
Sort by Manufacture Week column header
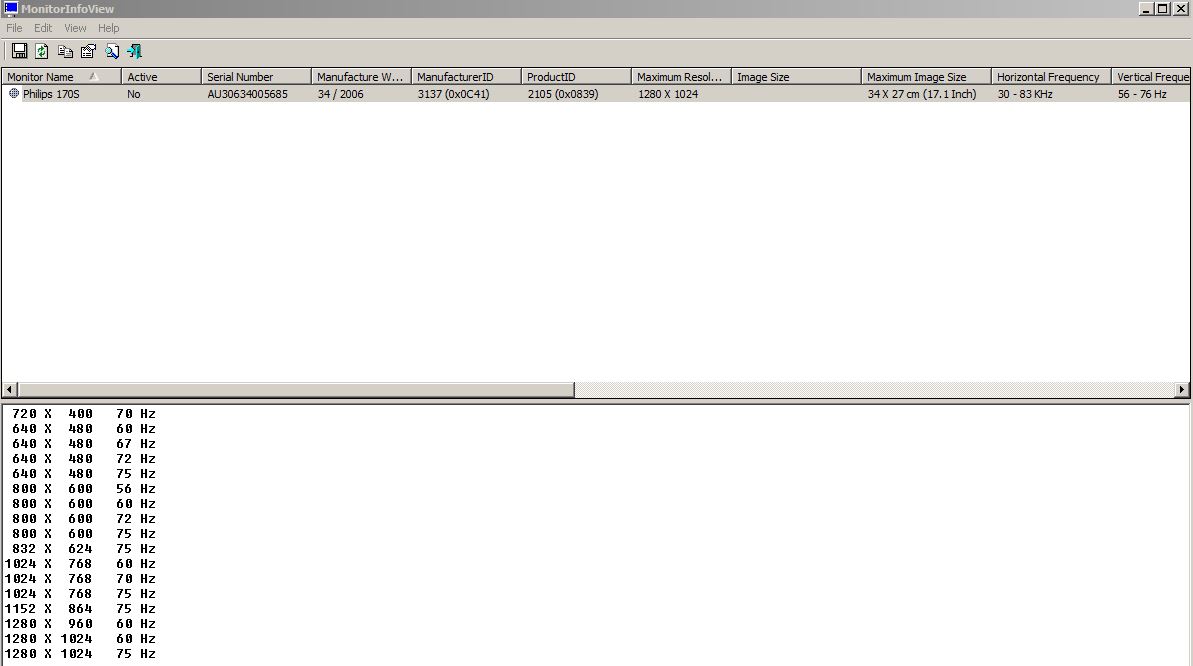coord(361,77)
